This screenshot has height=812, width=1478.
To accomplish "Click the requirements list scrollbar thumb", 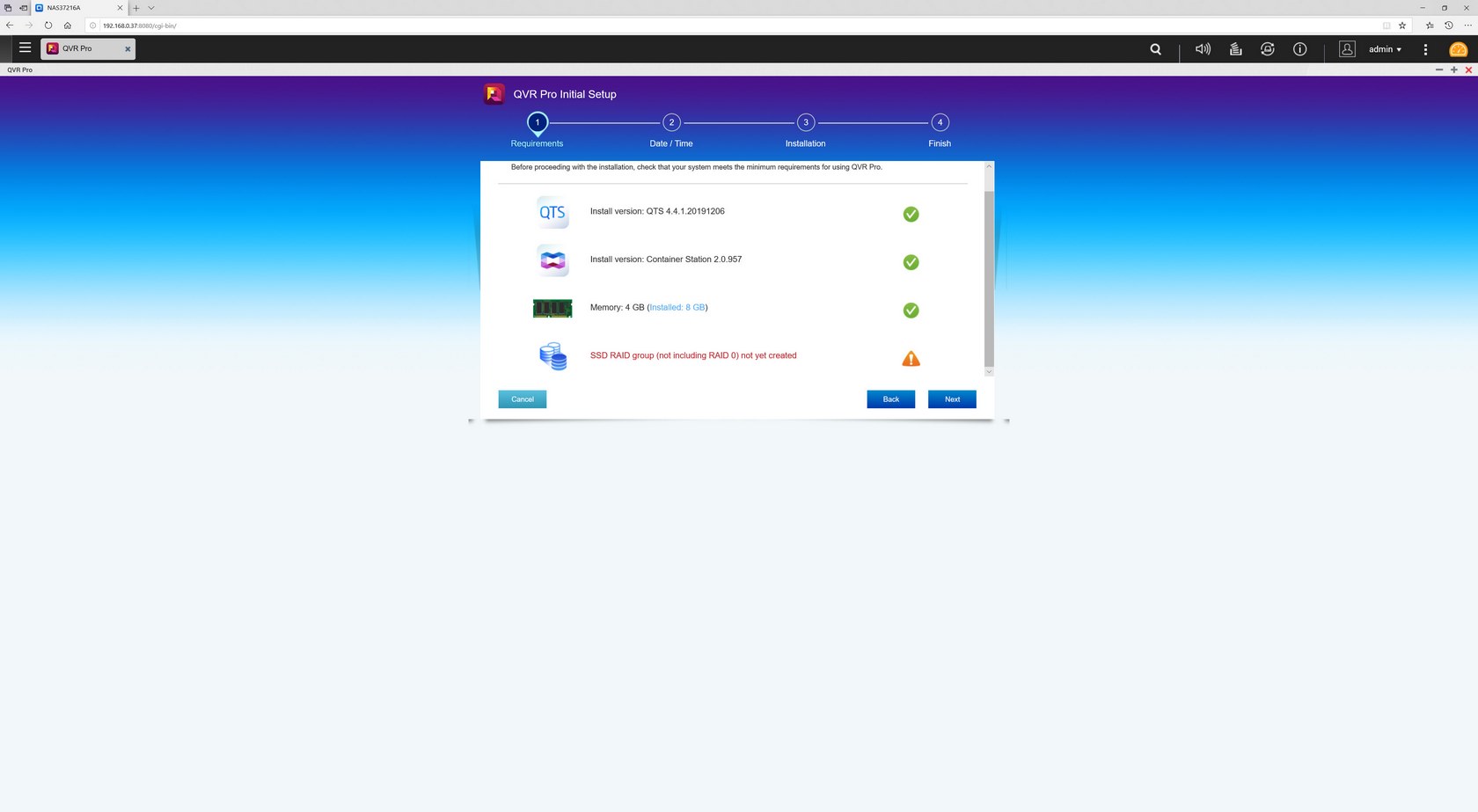I will [x=989, y=278].
